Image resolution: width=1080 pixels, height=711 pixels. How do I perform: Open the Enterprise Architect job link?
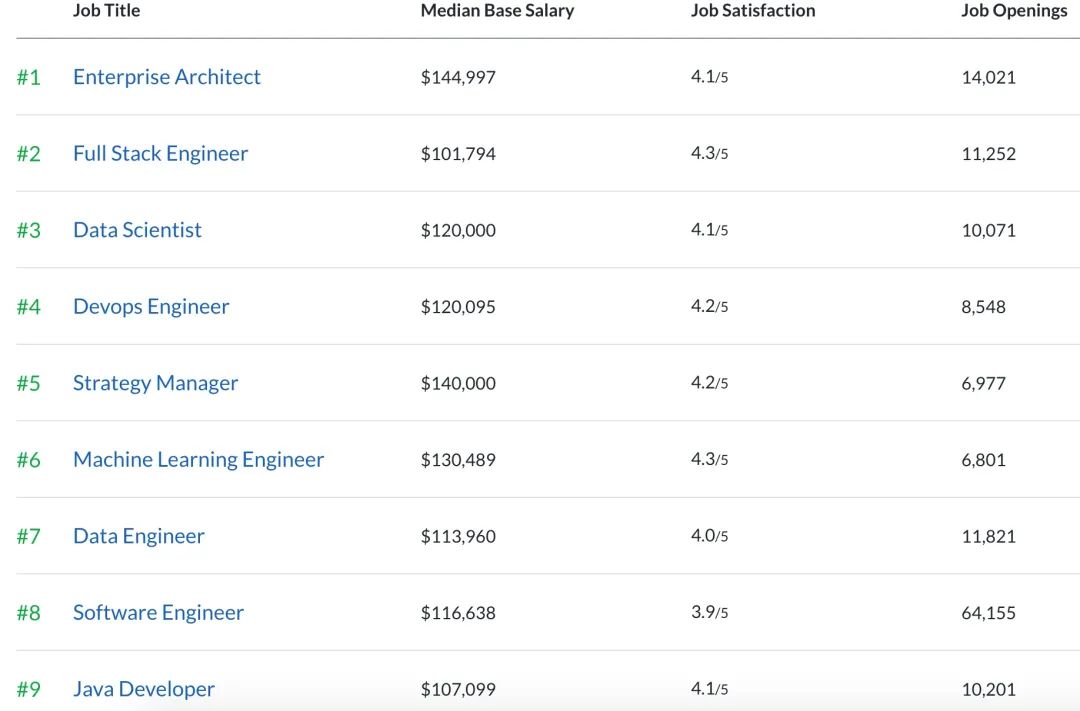[166, 77]
